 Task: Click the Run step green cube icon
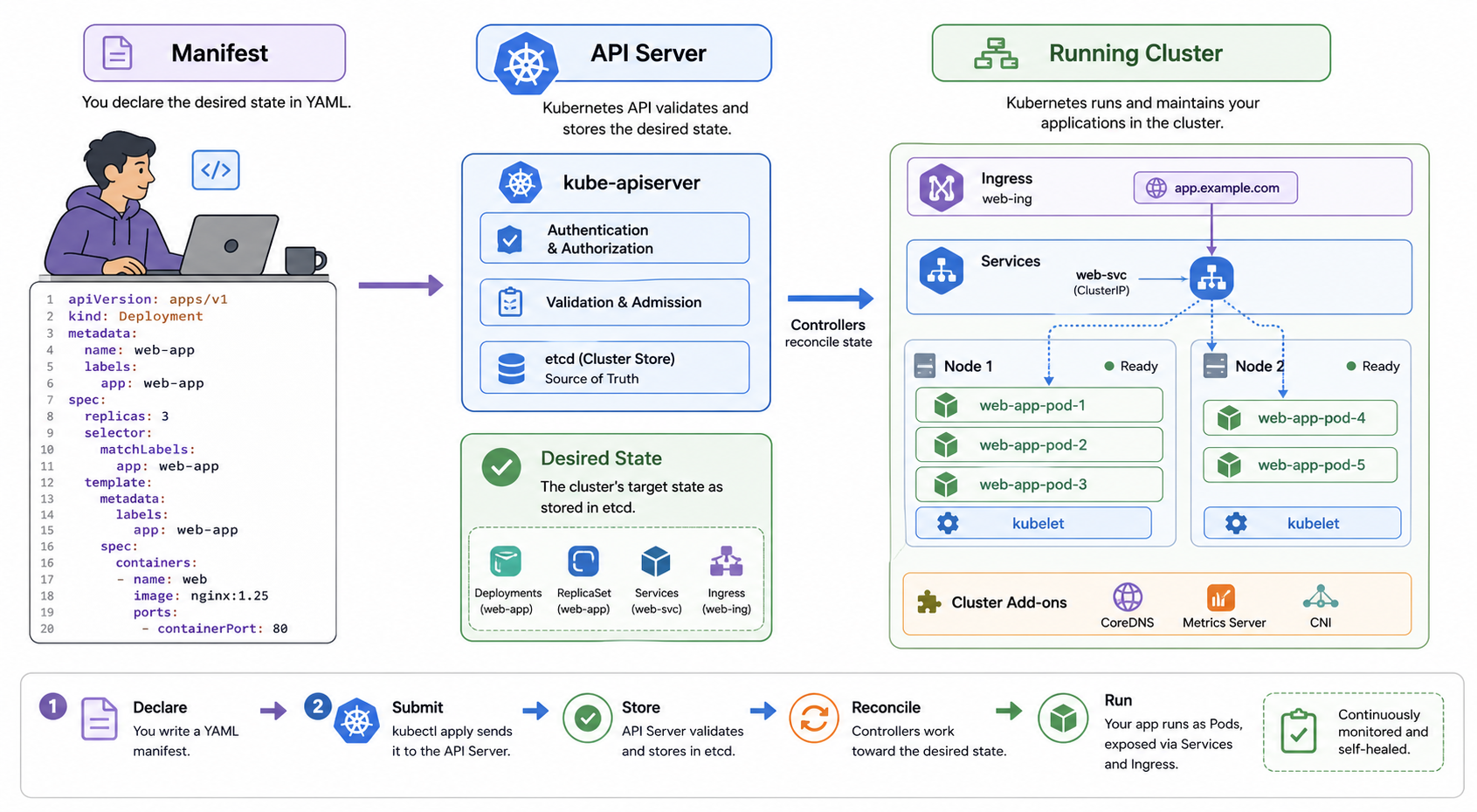click(1063, 719)
